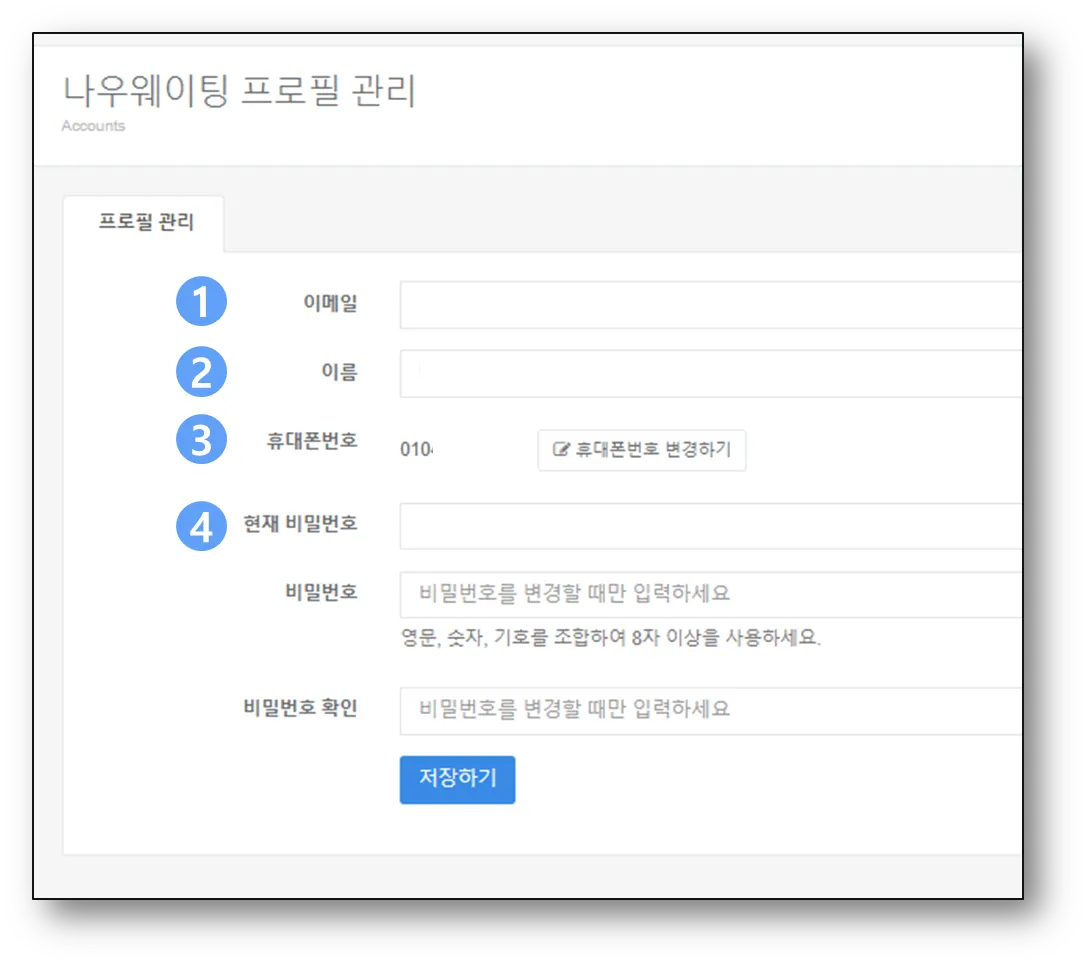Click the 나우웨이팅 프로필 관리 heading
This screenshot has width=1089, height=965.
(239, 91)
